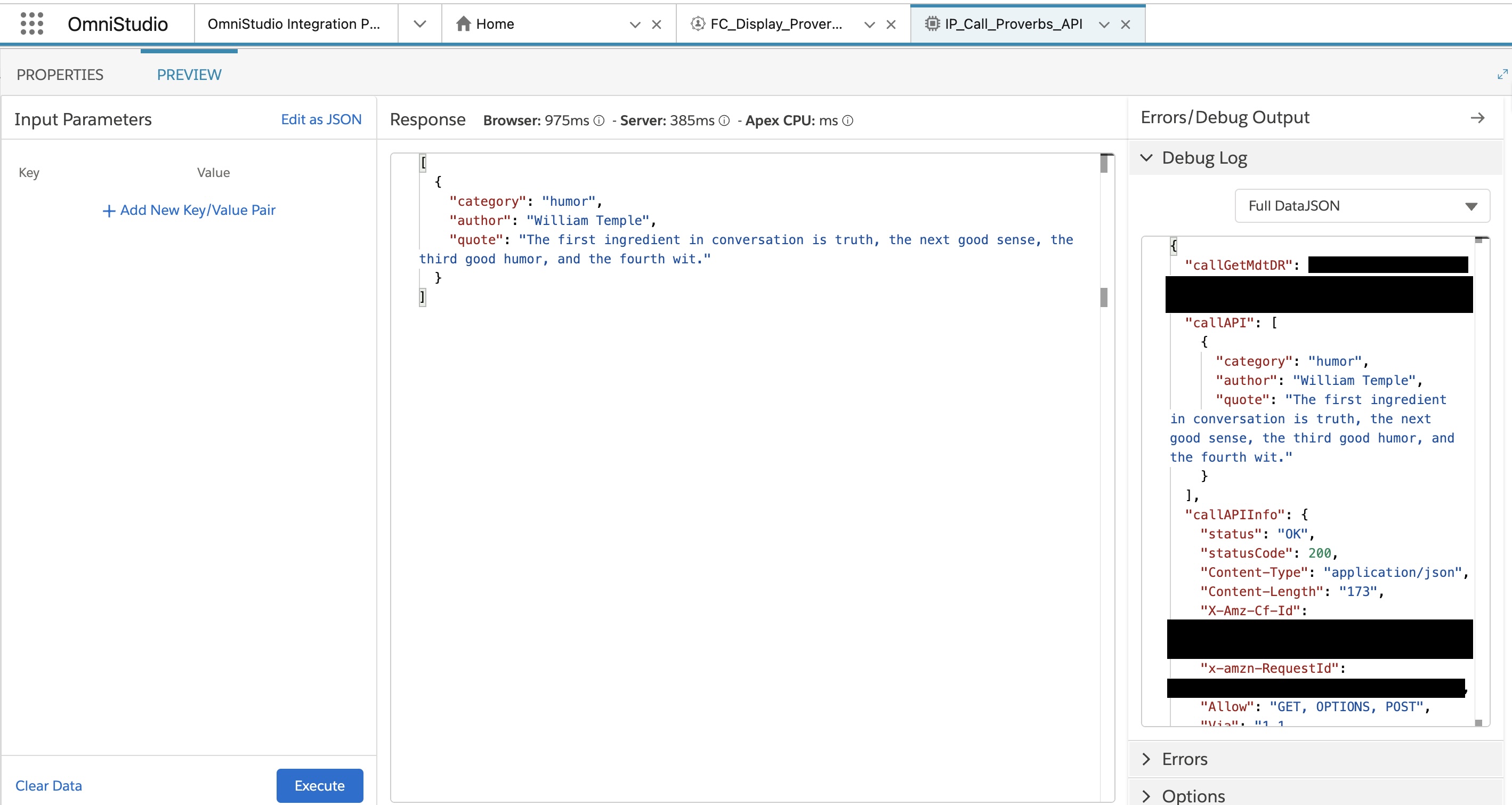Open the App Launcher dots grid

pos(31,23)
